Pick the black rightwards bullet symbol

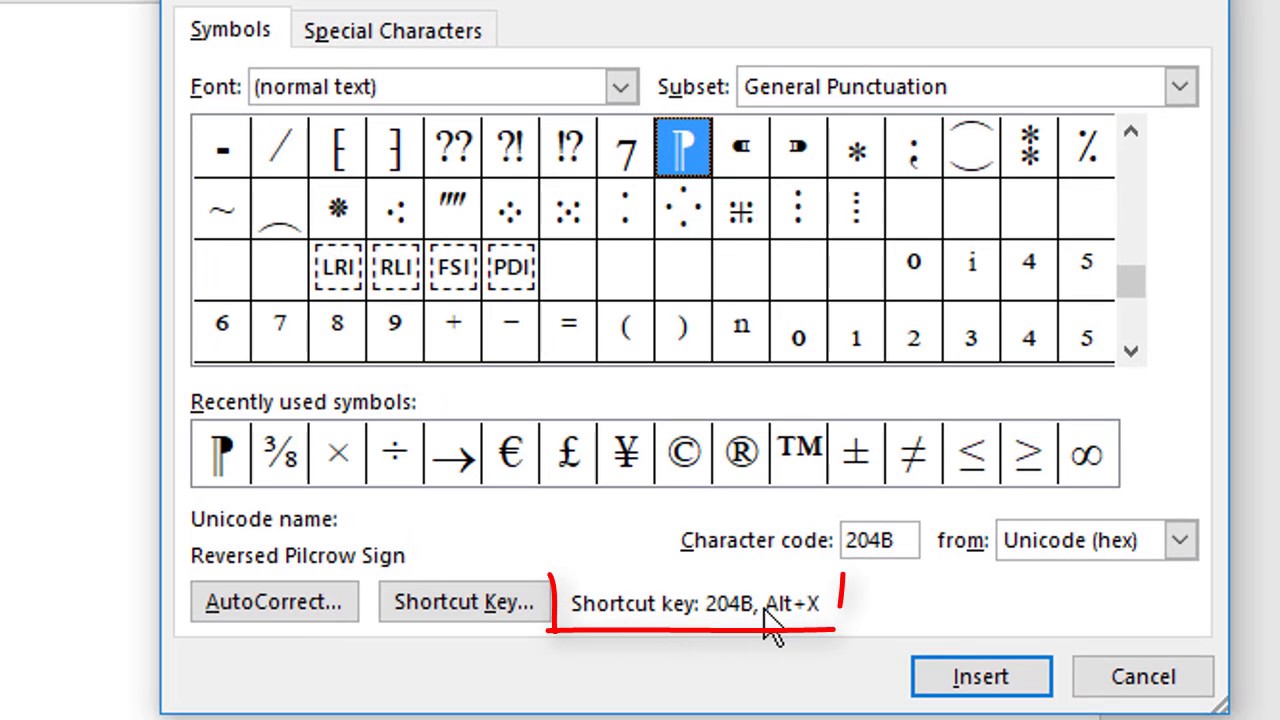(x=798, y=148)
